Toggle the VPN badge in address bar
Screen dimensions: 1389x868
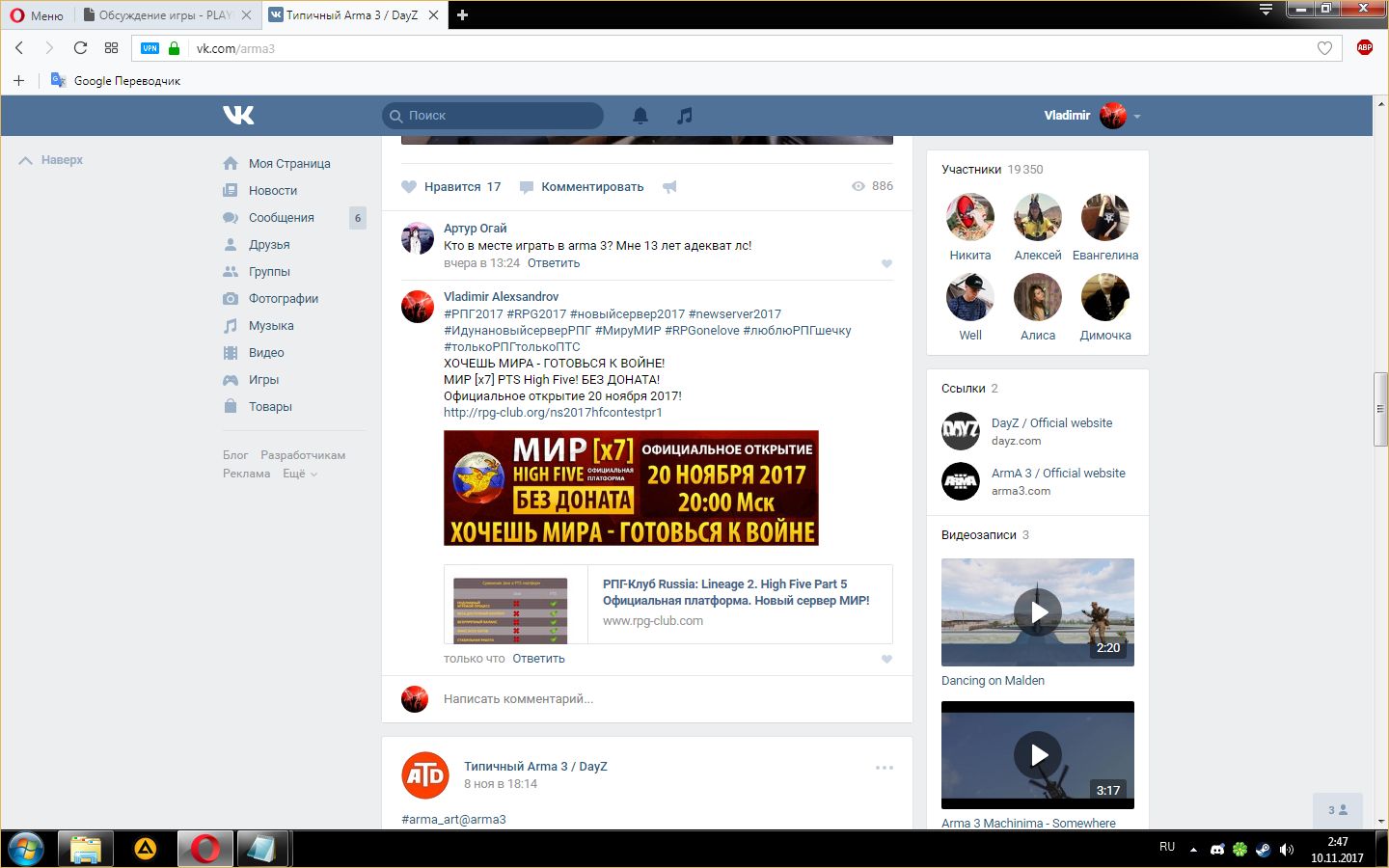pyautogui.click(x=150, y=48)
